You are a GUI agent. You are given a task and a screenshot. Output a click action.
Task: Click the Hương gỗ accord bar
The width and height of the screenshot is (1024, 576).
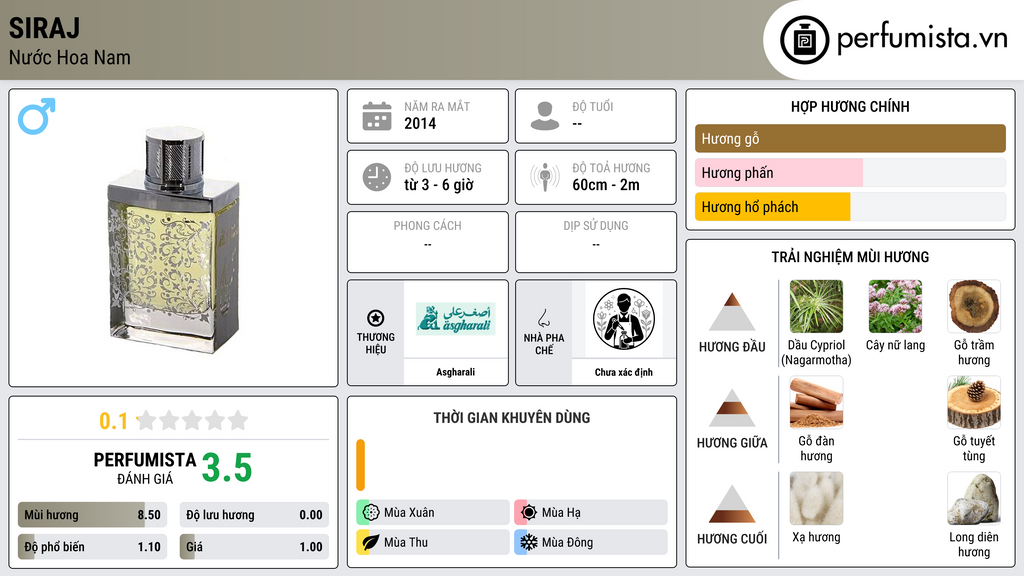[850, 138]
